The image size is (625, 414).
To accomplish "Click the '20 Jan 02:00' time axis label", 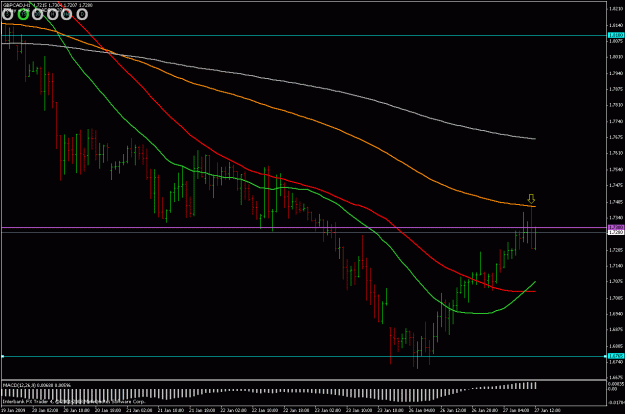I will coord(45,410).
